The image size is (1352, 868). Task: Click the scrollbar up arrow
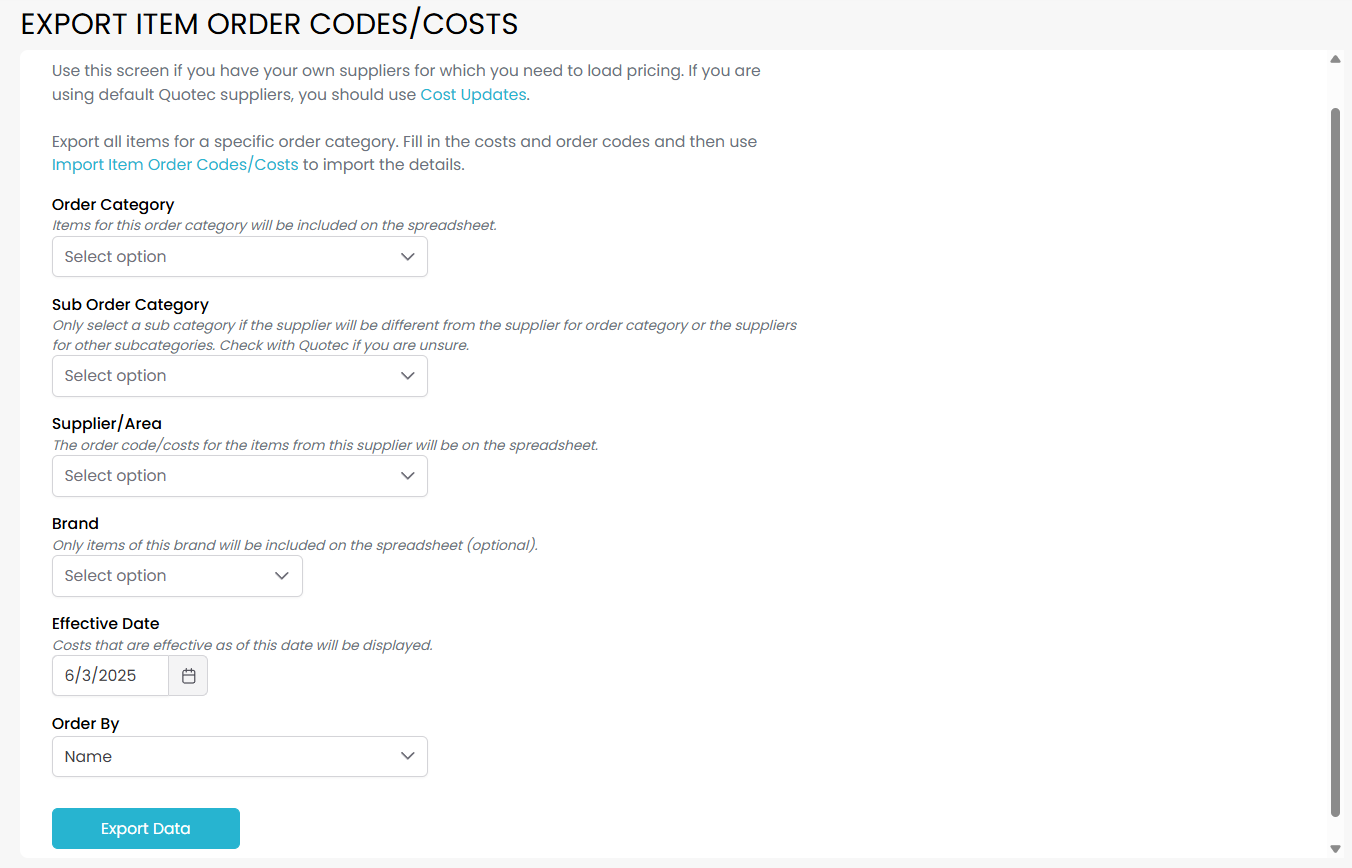coord(1335,60)
